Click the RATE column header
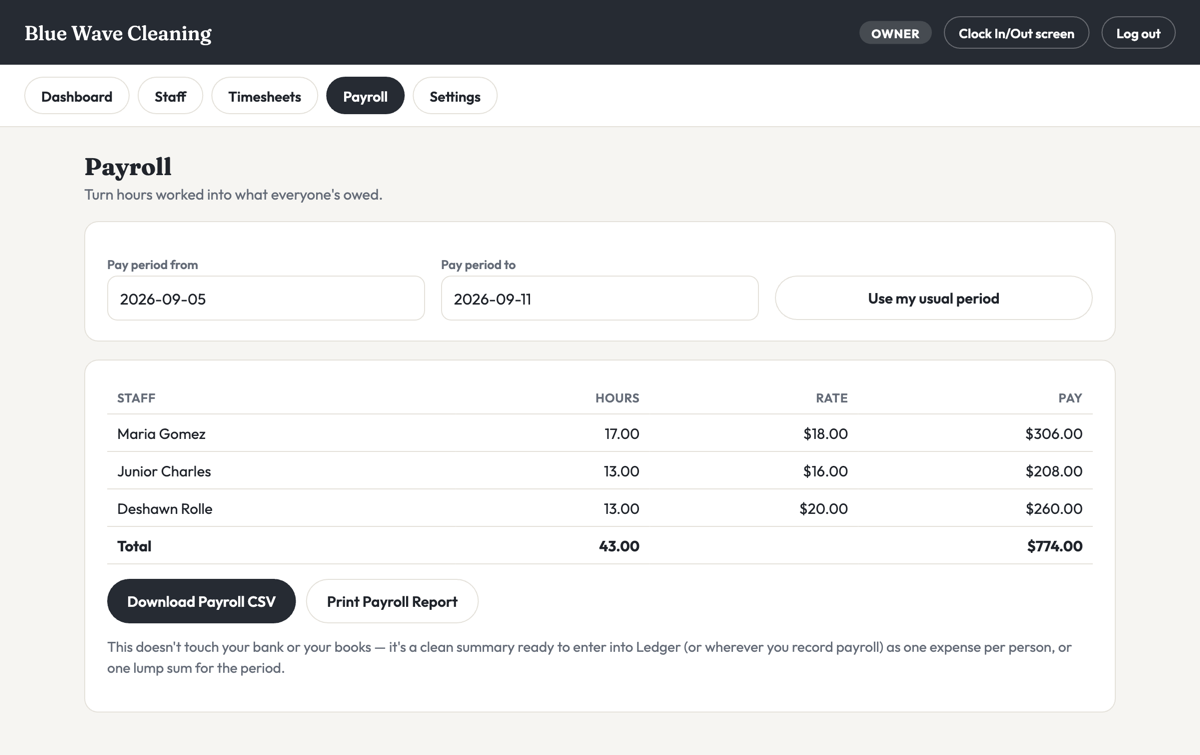Viewport: 1200px width, 755px height. 831,398
